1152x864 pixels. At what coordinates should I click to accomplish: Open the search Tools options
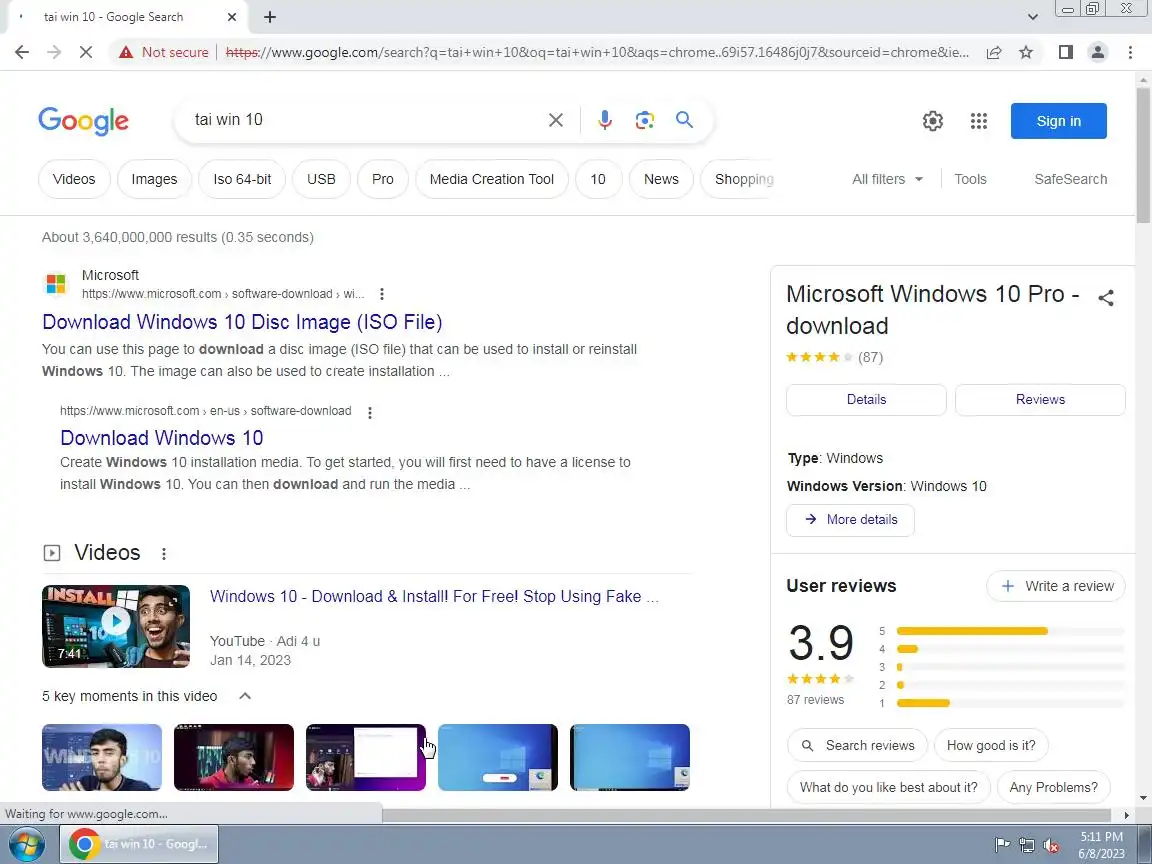pos(970,179)
